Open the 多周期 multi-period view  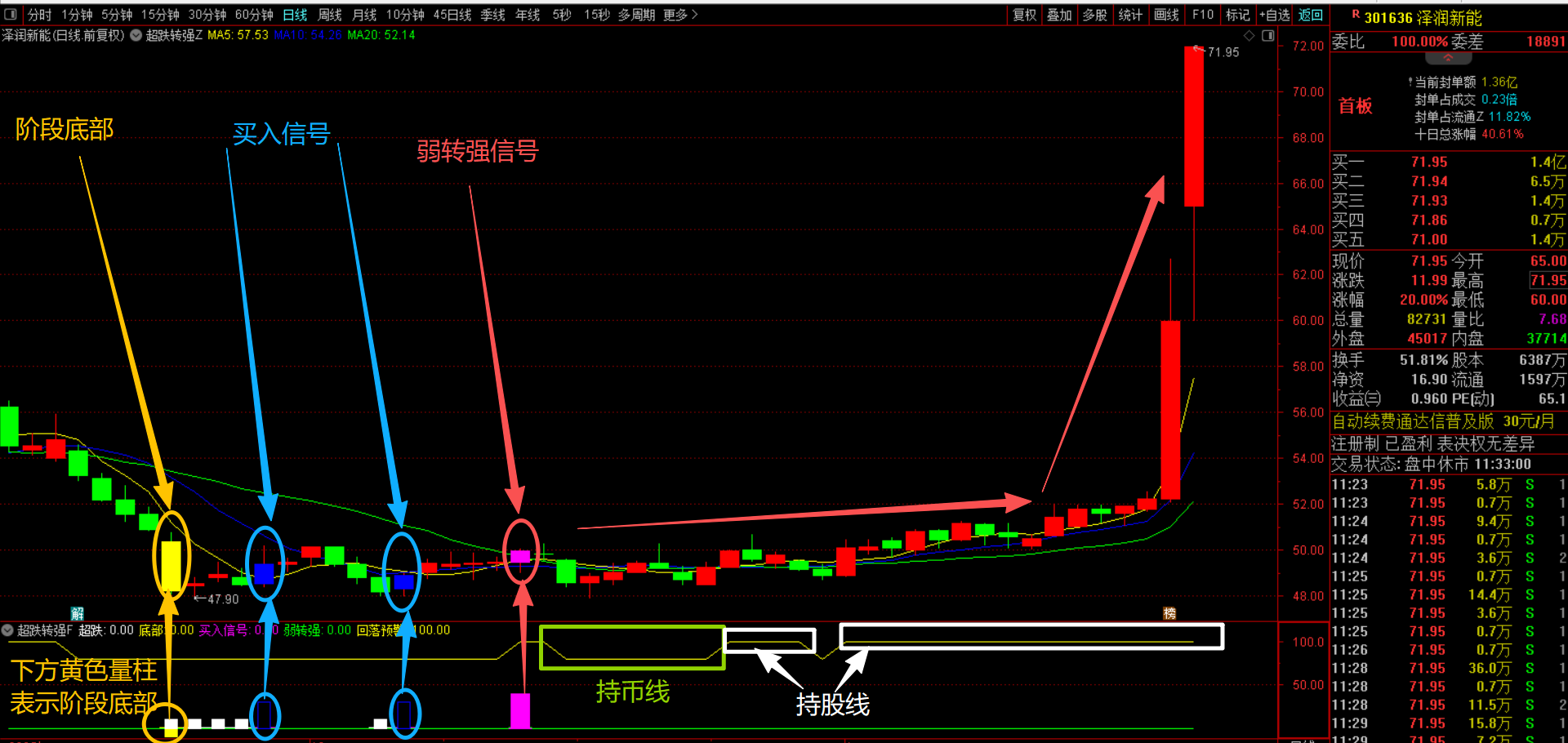(636, 15)
